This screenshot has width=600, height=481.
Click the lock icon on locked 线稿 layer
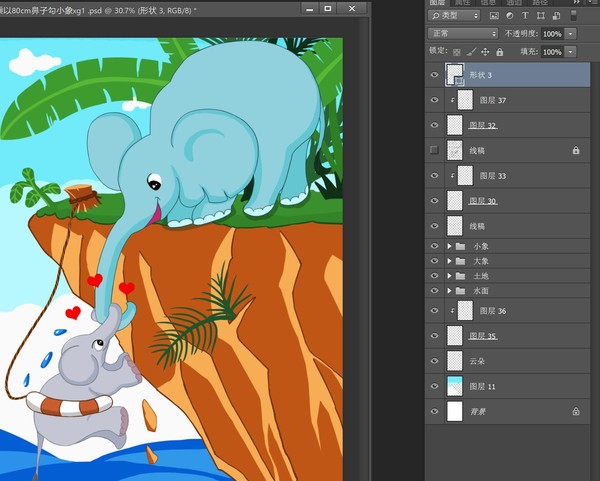(x=576, y=150)
